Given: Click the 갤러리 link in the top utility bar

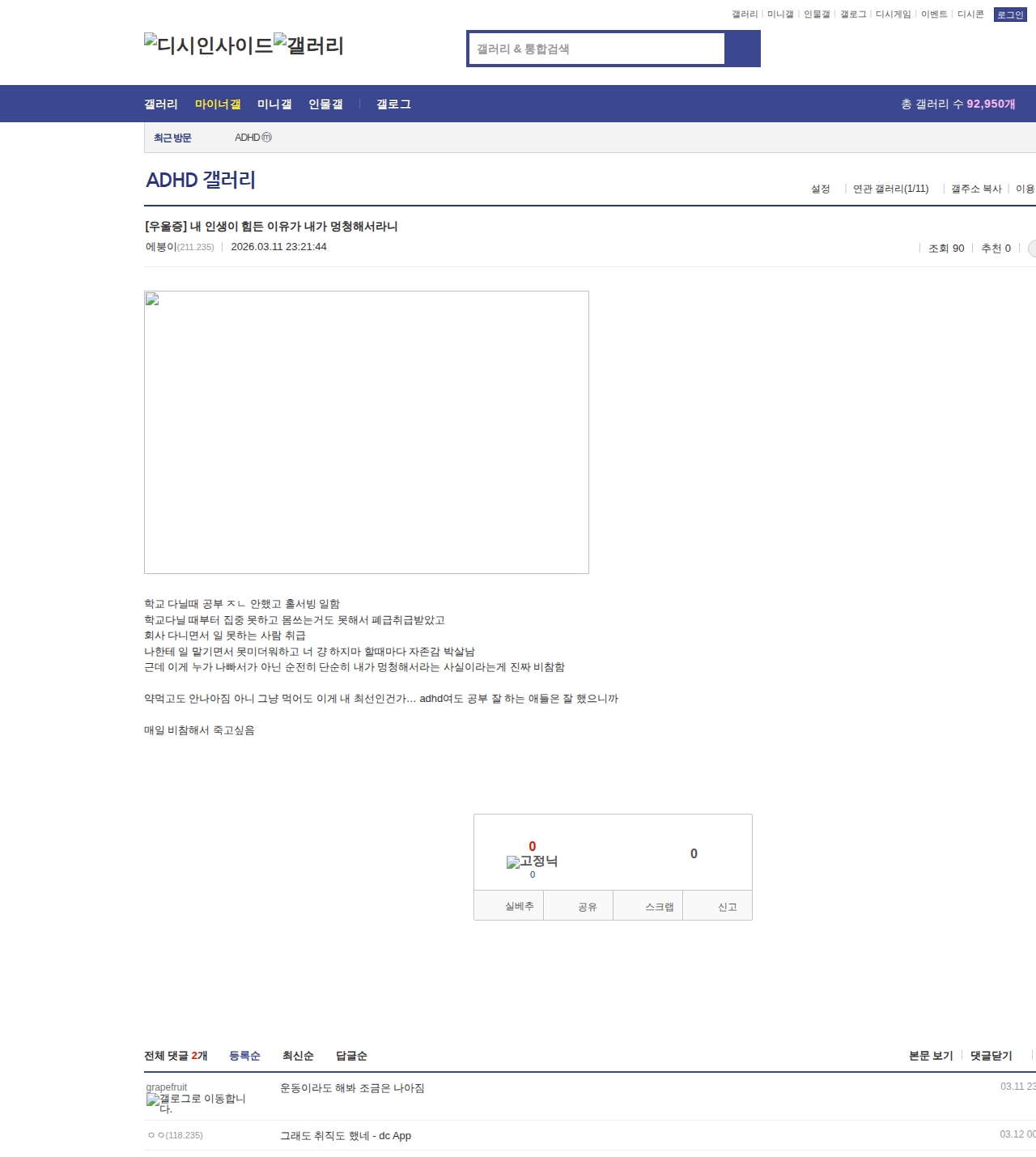Looking at the screenshot, I should point(745,15).
